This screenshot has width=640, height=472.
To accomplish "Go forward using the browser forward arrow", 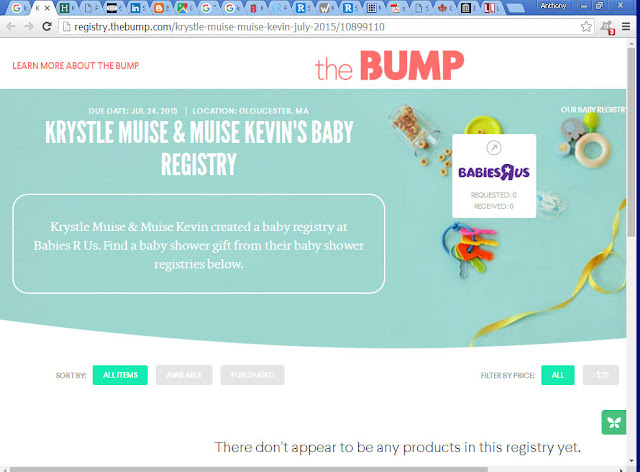I will click(29, 27).
